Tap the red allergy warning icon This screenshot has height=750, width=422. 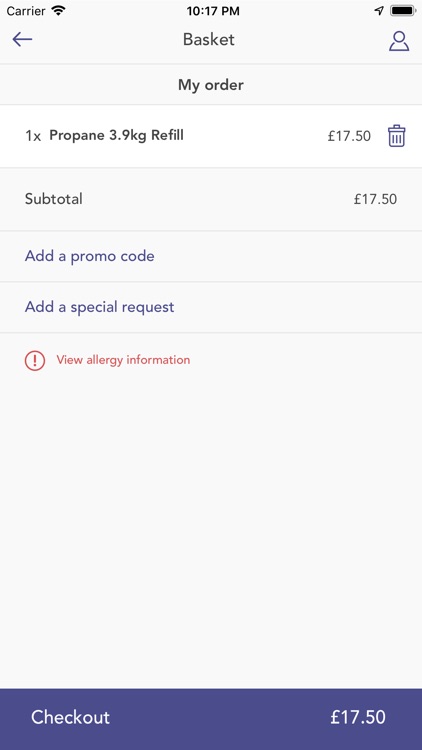tap(35, 360)
